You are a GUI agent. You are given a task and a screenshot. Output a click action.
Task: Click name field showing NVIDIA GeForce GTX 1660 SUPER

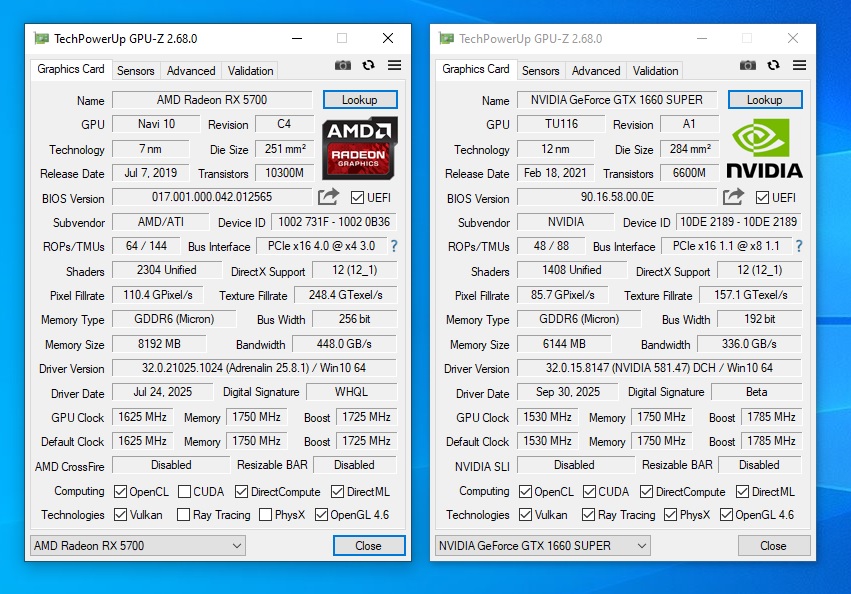[x=617, y=100]
